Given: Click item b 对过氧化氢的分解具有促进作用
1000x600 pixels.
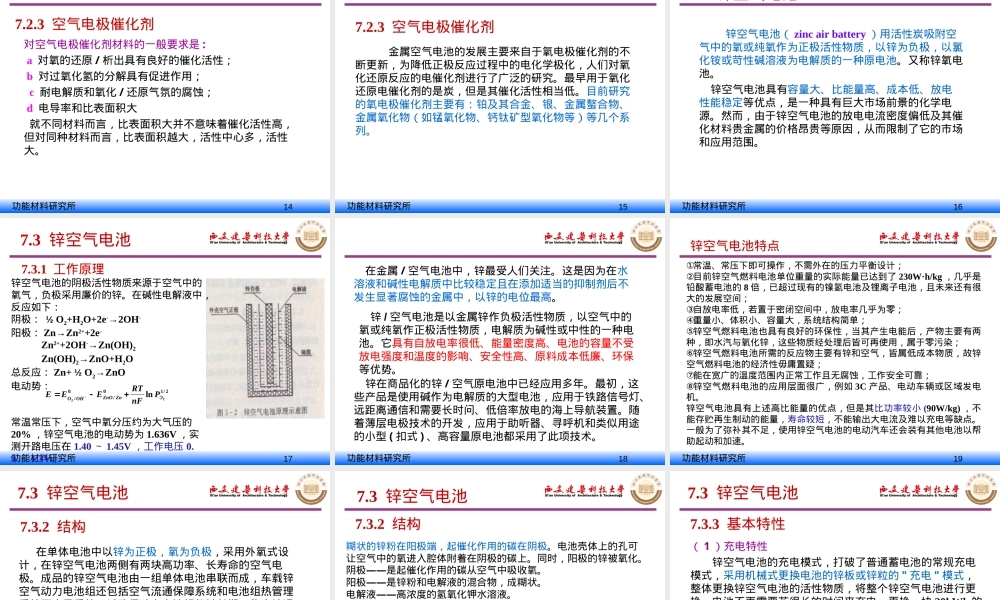Looking at the screenshot, I should click(x=114, y=77).
